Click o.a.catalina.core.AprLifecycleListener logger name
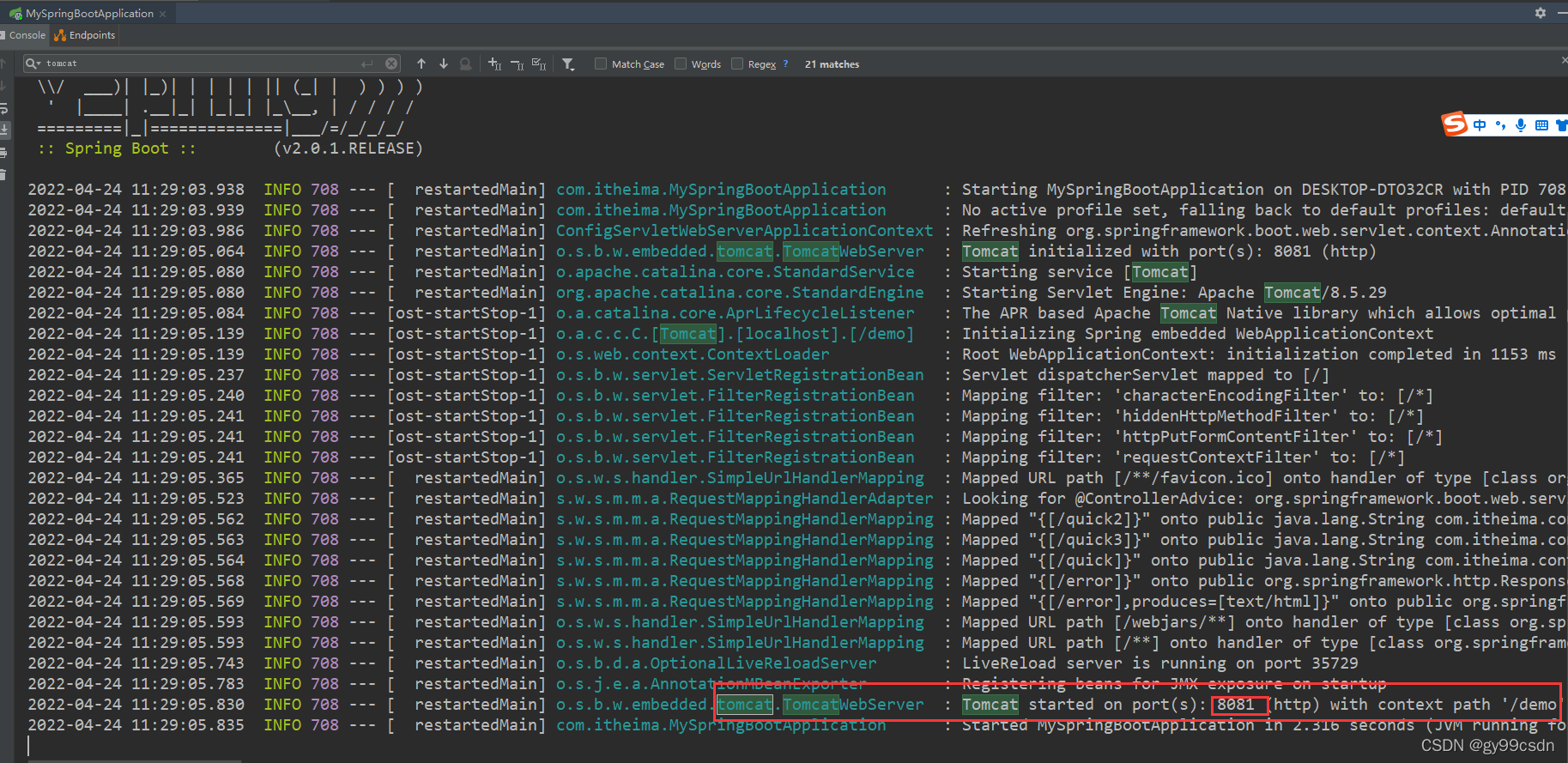1568x763 pixels. (735, 313)
